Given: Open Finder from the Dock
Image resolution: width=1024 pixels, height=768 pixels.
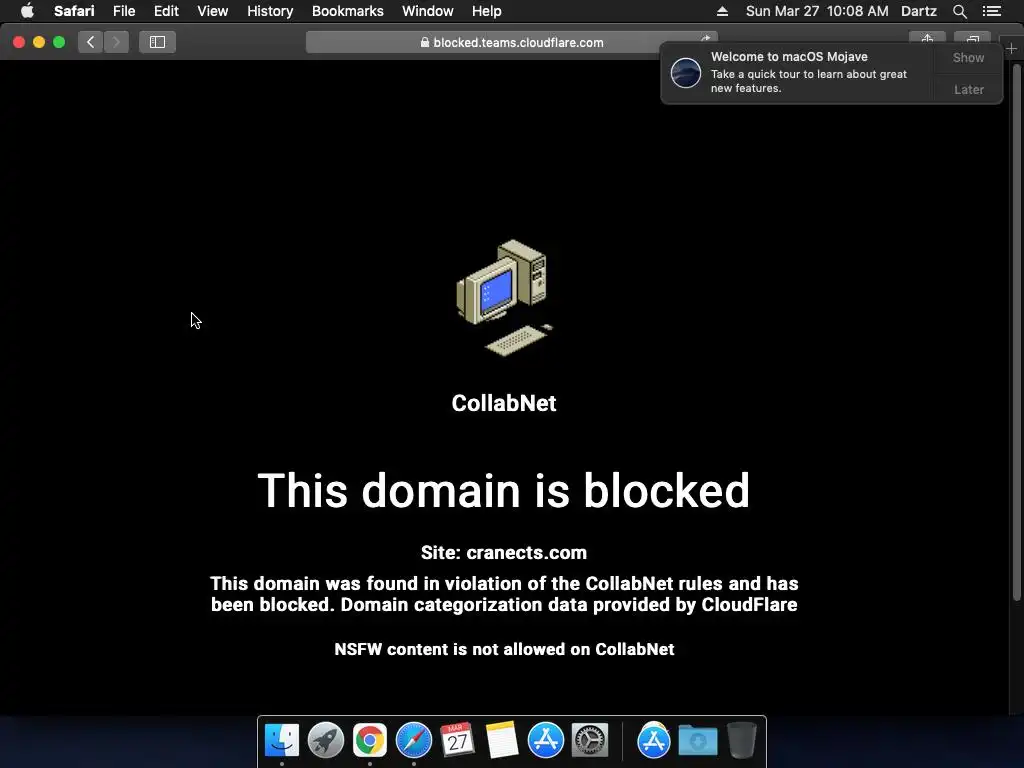Looking at the screenshot, I should point(281,740).
